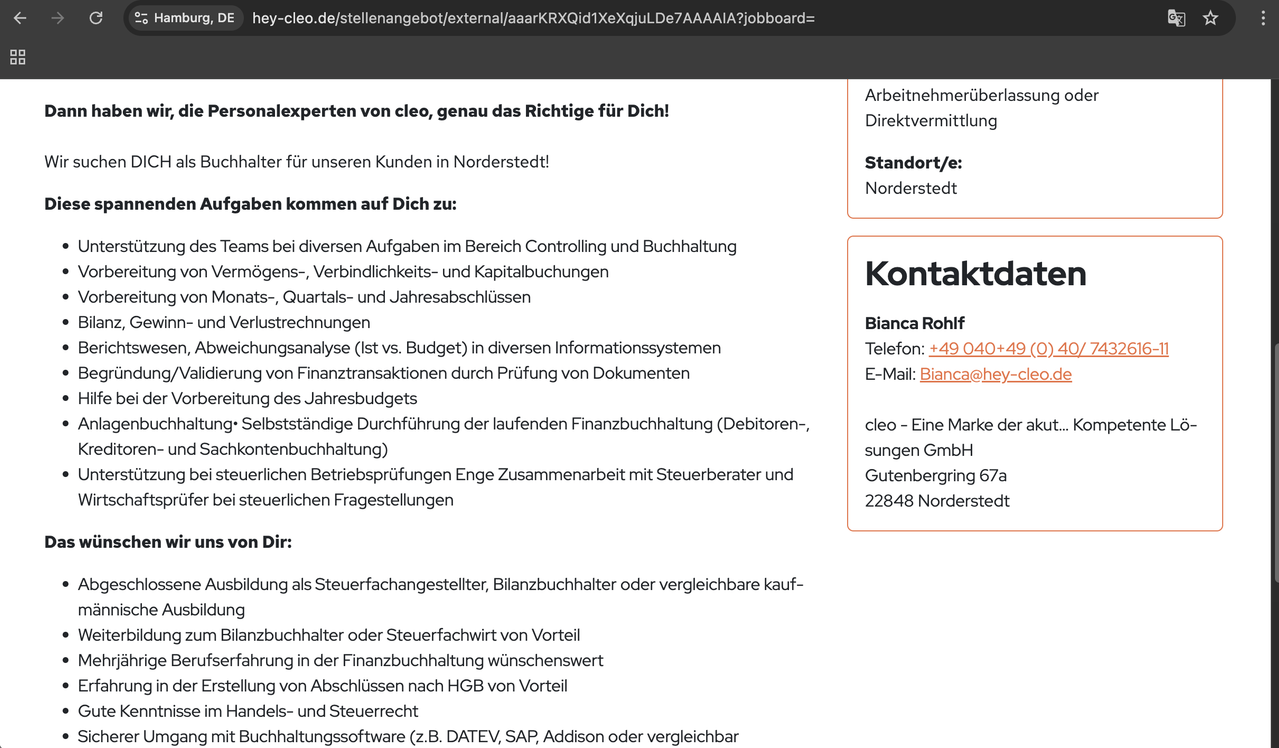This screenshot has height=748, width=1279.
Task: Open the Translate page icon
Action: [x=1177, y=18]
